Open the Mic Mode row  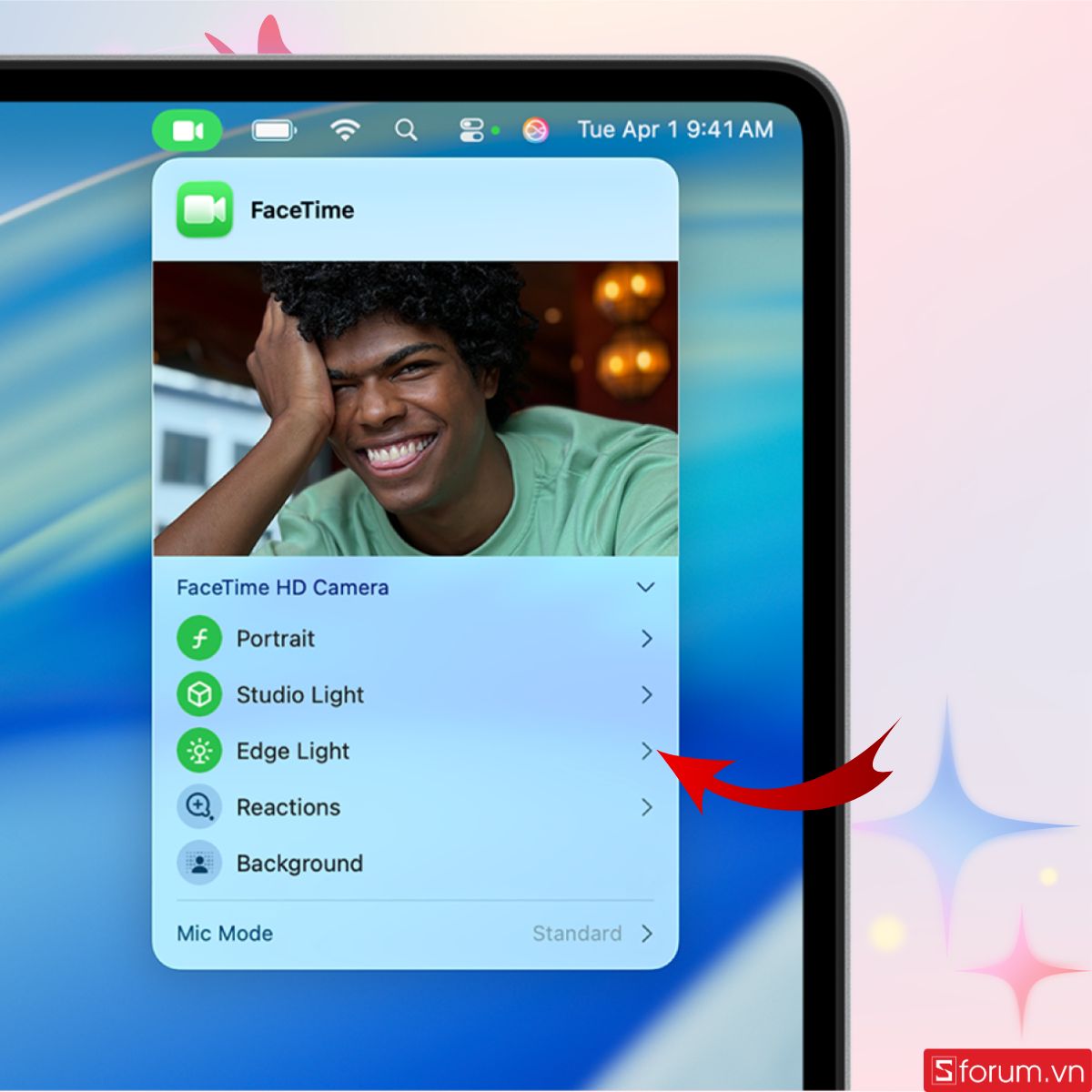pyautogui.click(x=415, y=934)
